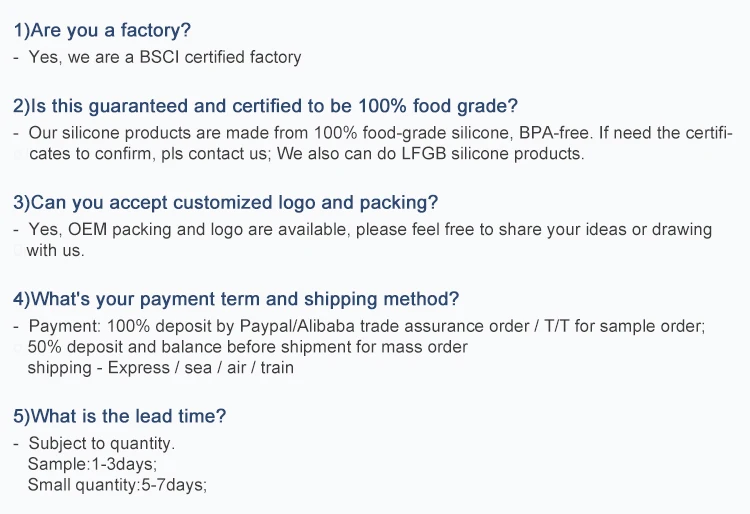750x514 pixels.
Task: Click the "Are you a factory?" question heading
Action: [x=101, y=30]
